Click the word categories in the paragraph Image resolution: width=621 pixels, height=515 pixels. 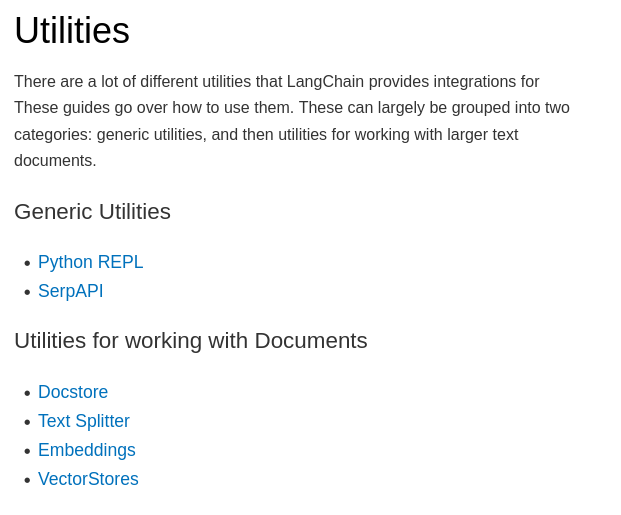pyautogui.click(x=51, y=135)
